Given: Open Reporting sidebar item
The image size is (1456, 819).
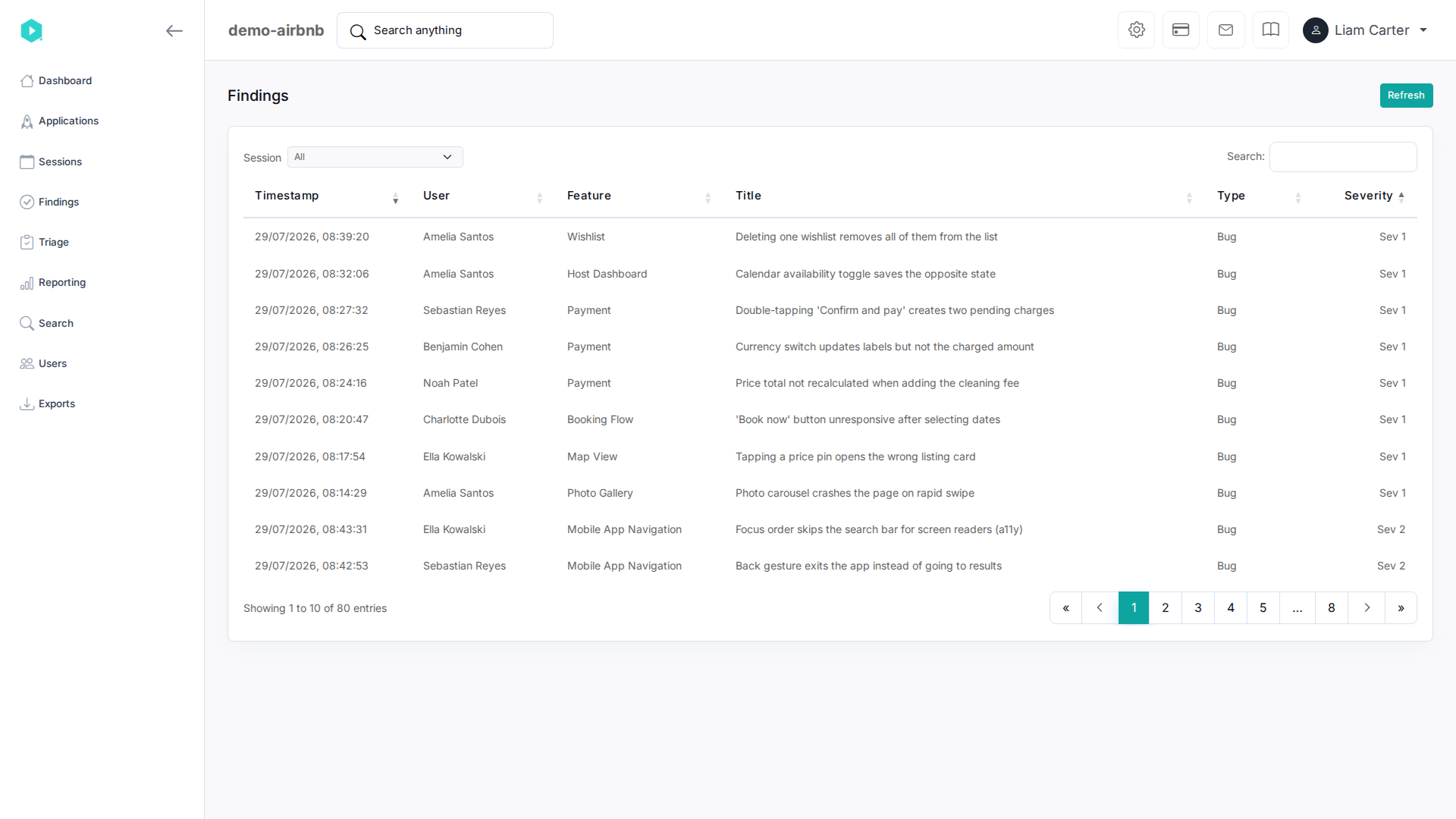Looking at the screenshot, I should [62, 282].
